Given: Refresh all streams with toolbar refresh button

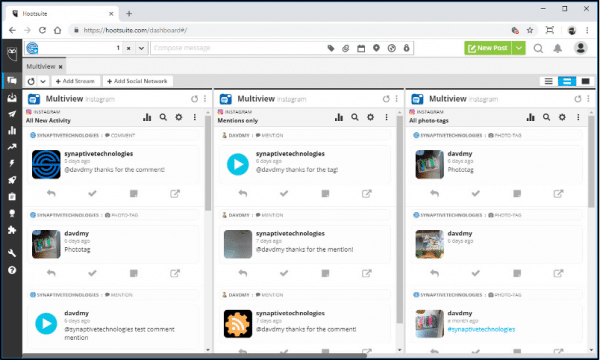Looking at the screenshot, I should [x=31, y=81].
